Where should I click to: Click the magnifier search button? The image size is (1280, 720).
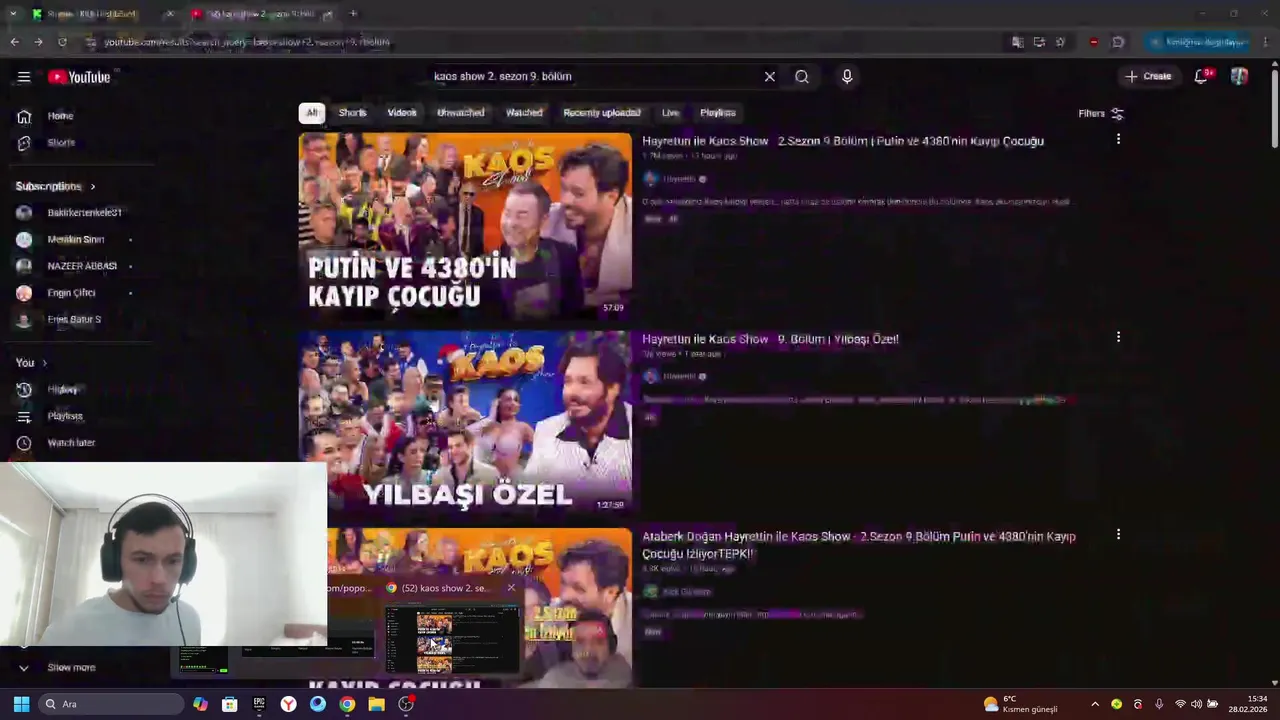pos(802,76)
